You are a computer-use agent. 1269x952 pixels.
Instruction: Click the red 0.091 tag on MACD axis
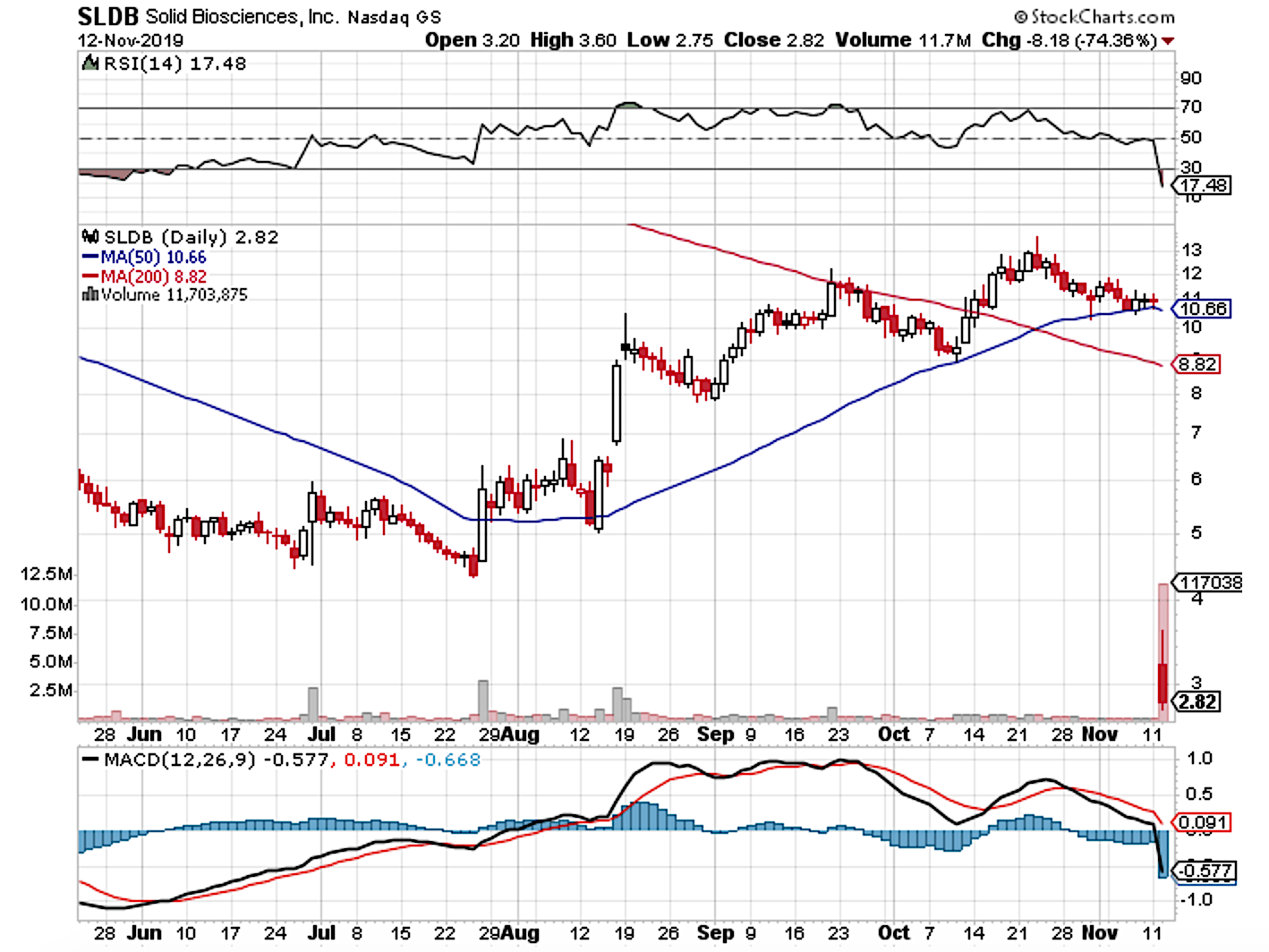[x=1204, y=822]
